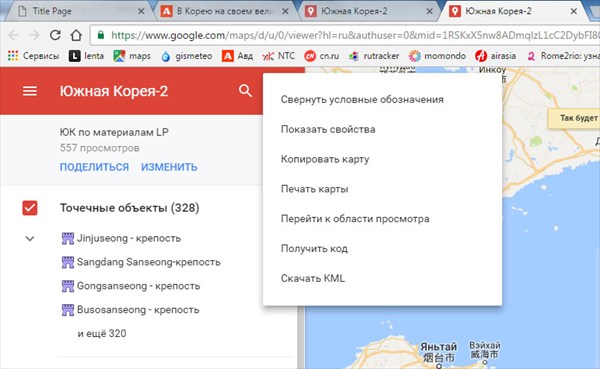
Task: Open the hamburger menu in the Южная Корея-2 header
Action: click(x=30, y=91)
